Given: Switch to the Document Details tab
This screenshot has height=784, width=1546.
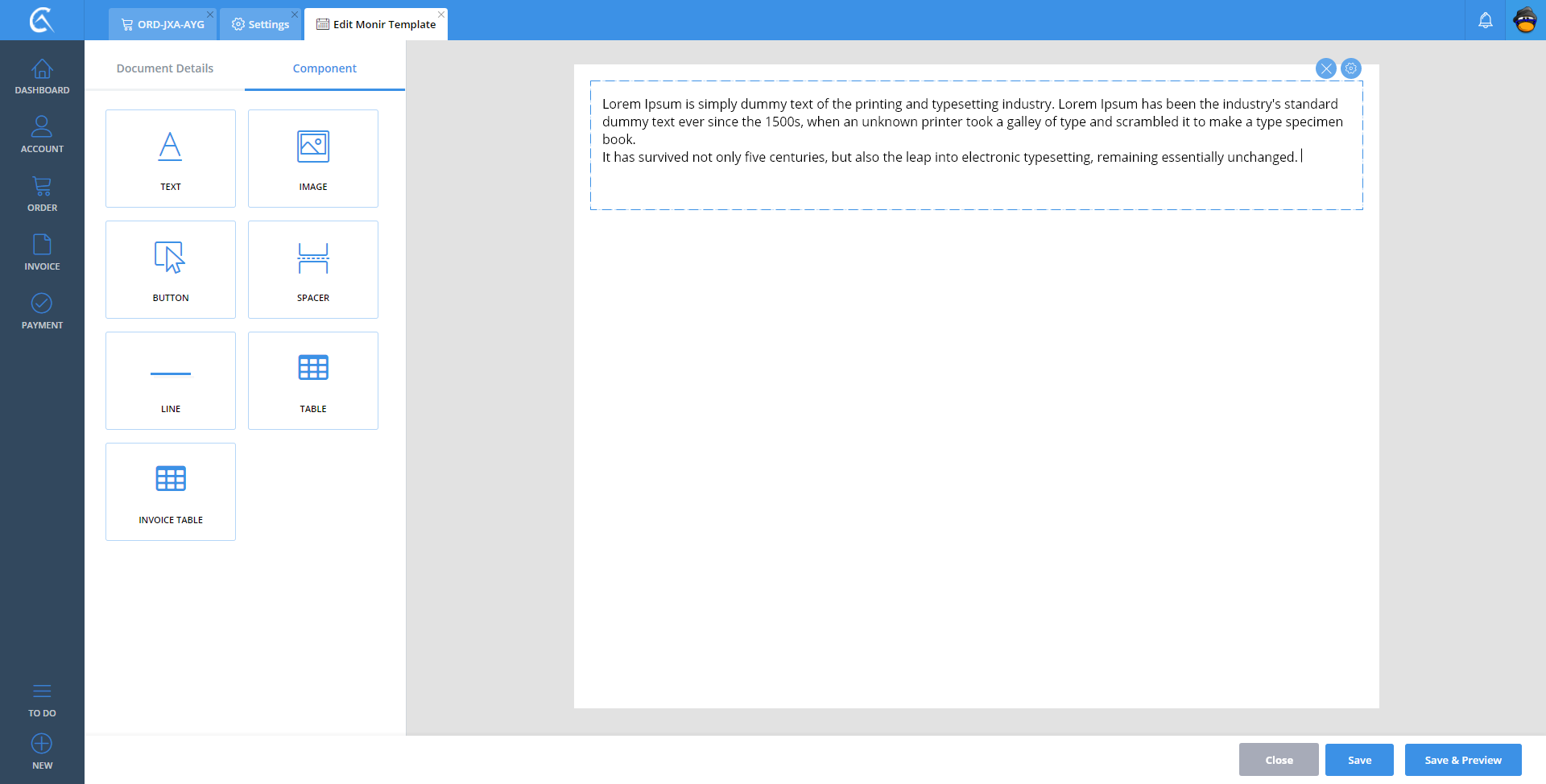Looking at the screenshot, I should (165, 68).
